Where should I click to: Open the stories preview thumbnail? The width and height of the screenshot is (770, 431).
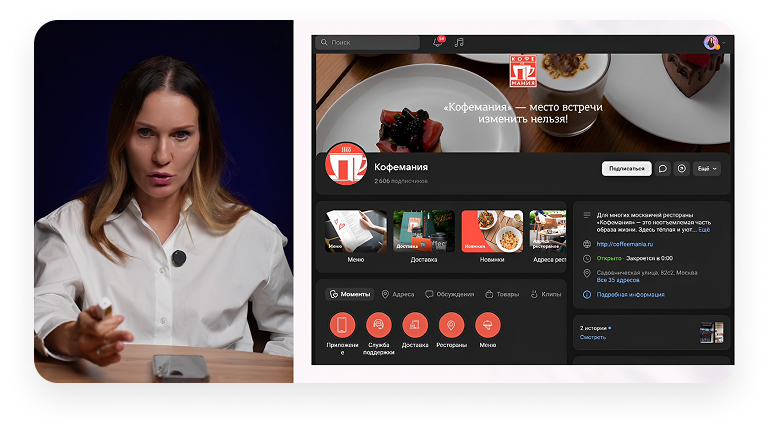click(x=712, y=332)
